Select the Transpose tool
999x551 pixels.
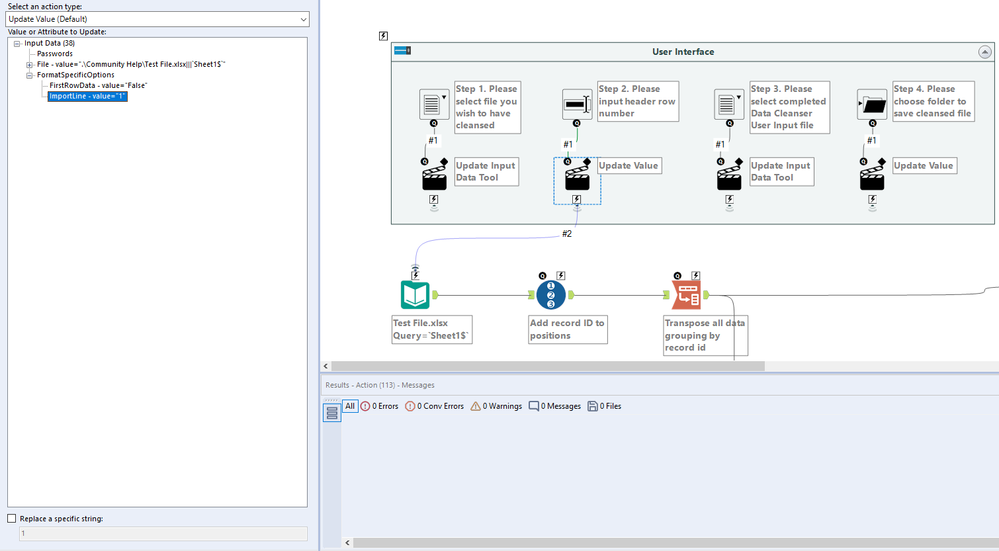point(686,295)
